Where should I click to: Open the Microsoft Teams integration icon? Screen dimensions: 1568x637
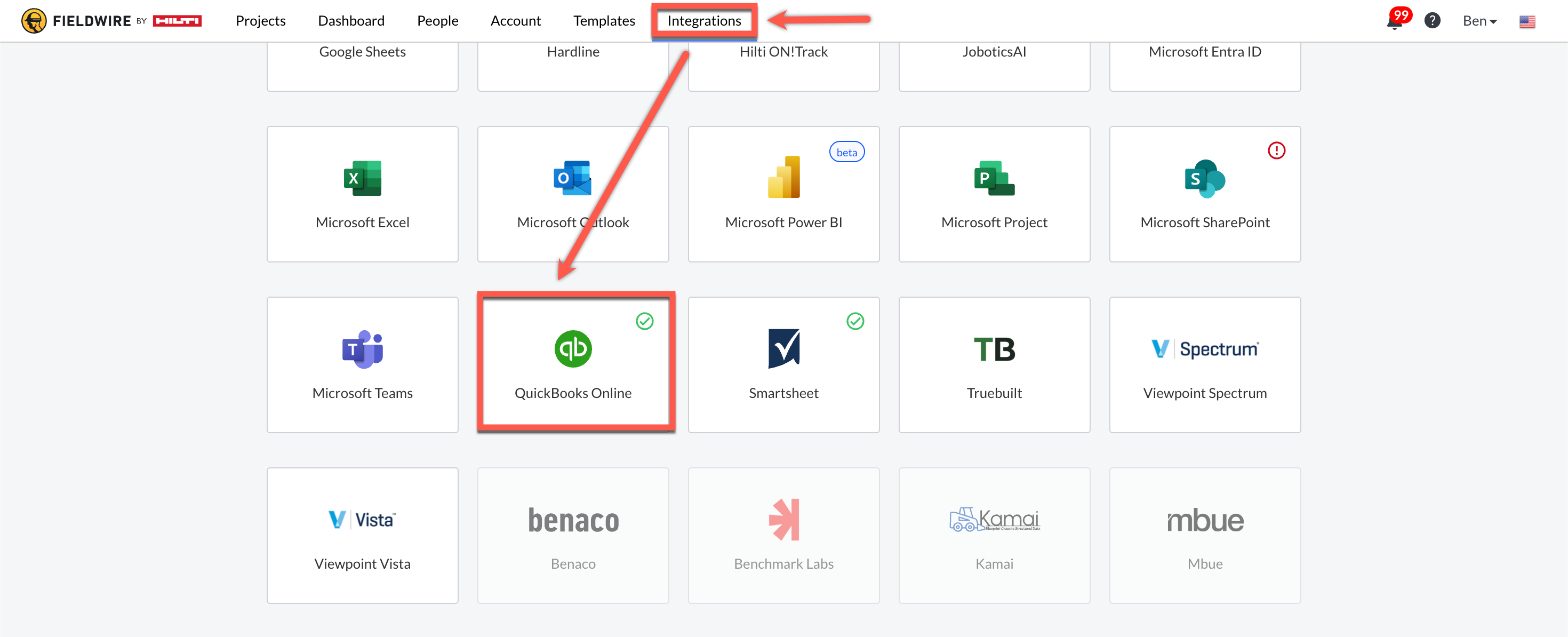click(x=362, y=349)
